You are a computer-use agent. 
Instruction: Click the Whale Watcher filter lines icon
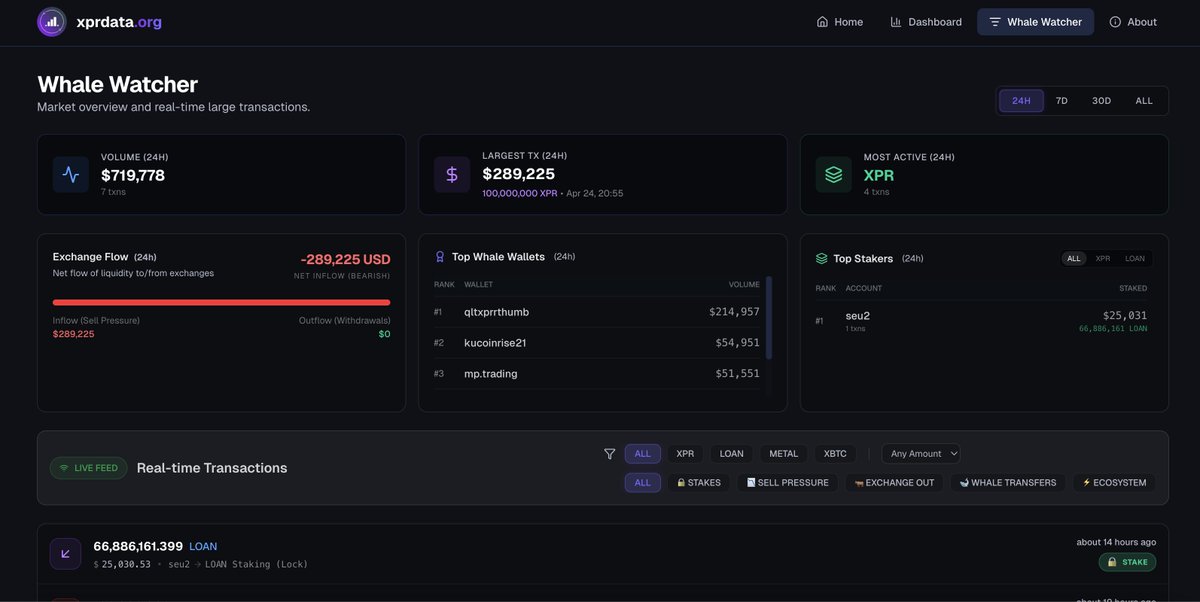click(x=995, y=22)
